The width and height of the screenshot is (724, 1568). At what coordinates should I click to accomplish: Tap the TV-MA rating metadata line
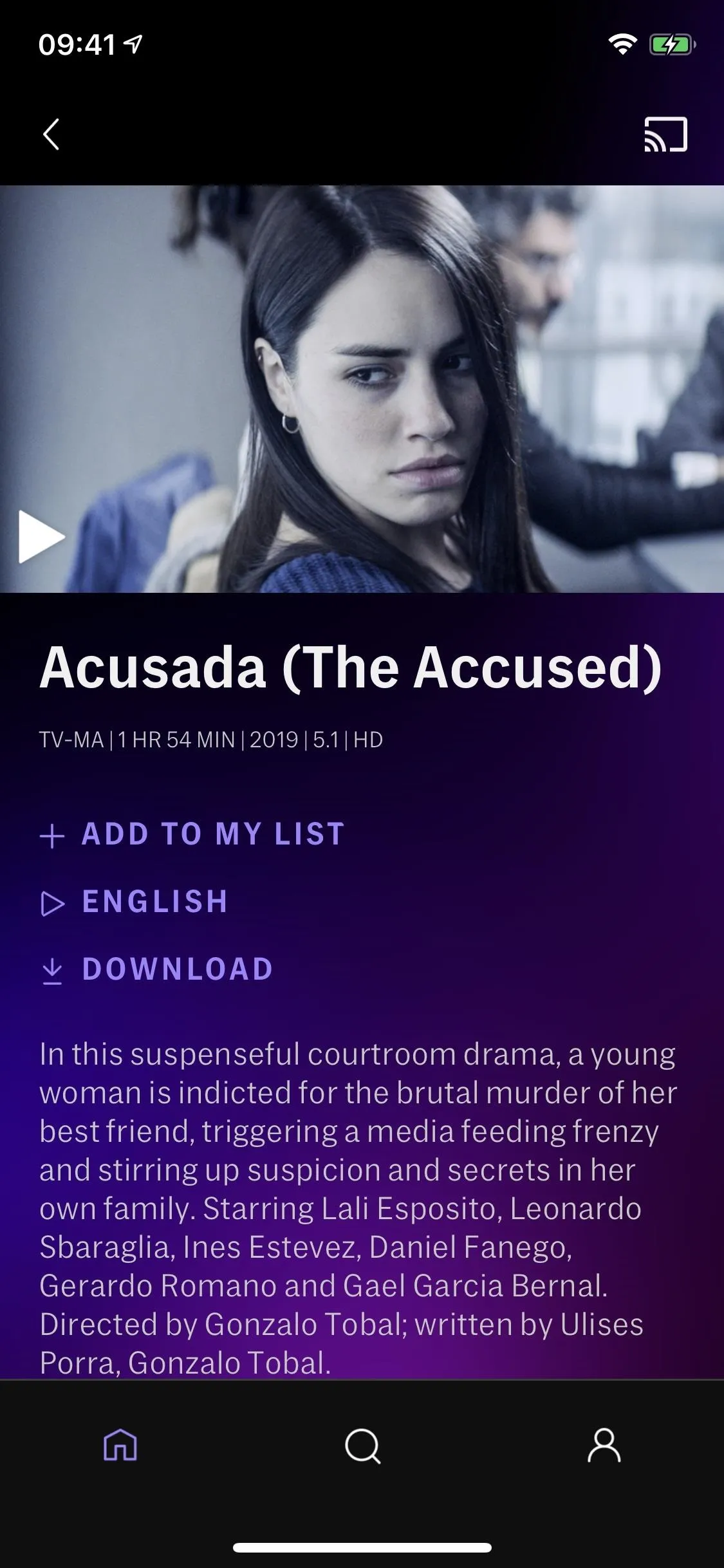[x=211, y=740]
